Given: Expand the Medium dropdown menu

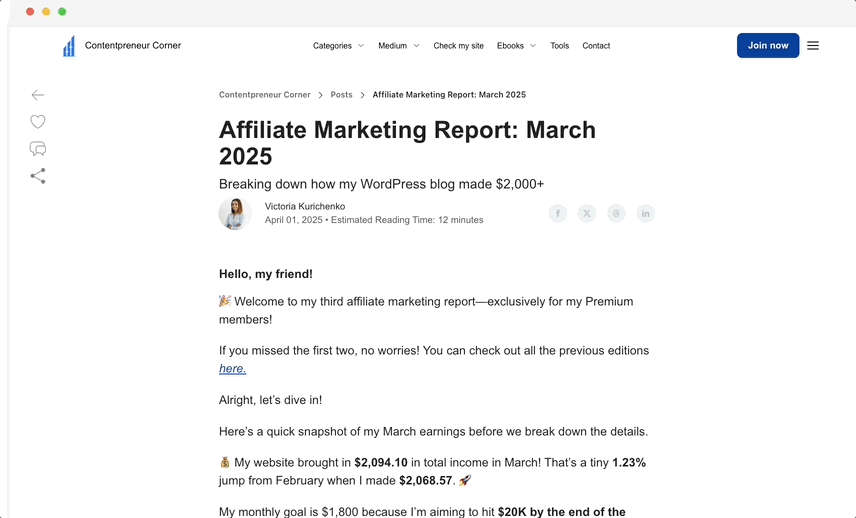Looking at the screenshot, I should 399,46.
